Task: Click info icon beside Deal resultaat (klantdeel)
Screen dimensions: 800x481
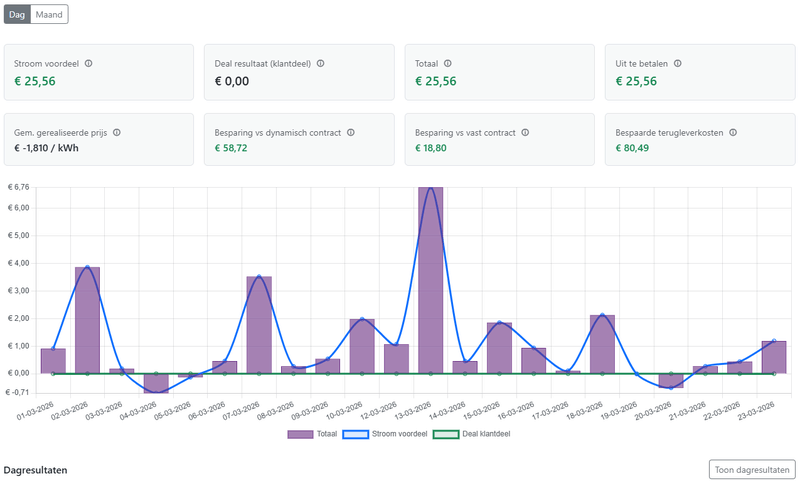Action: click(x=320, y=64)
